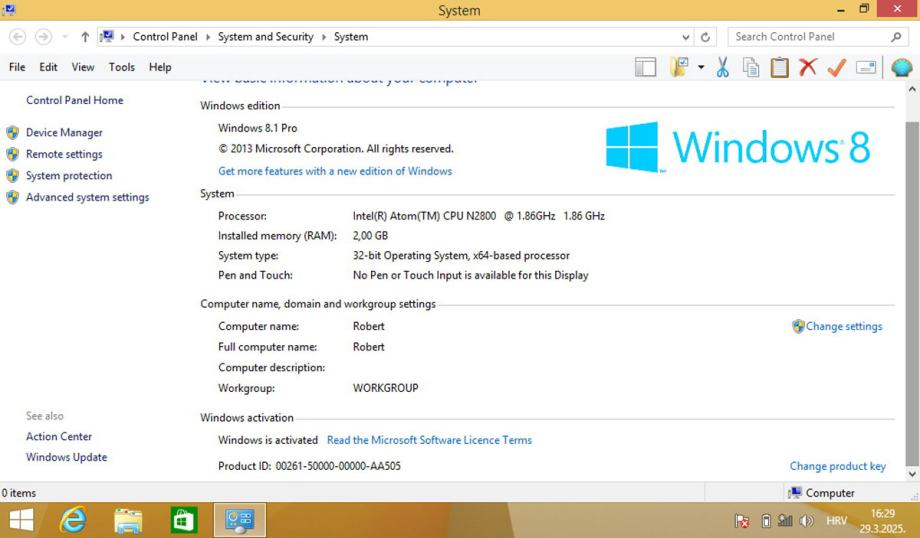Click the clipboard Paste toolbar icon

click(x=779, y=67)
